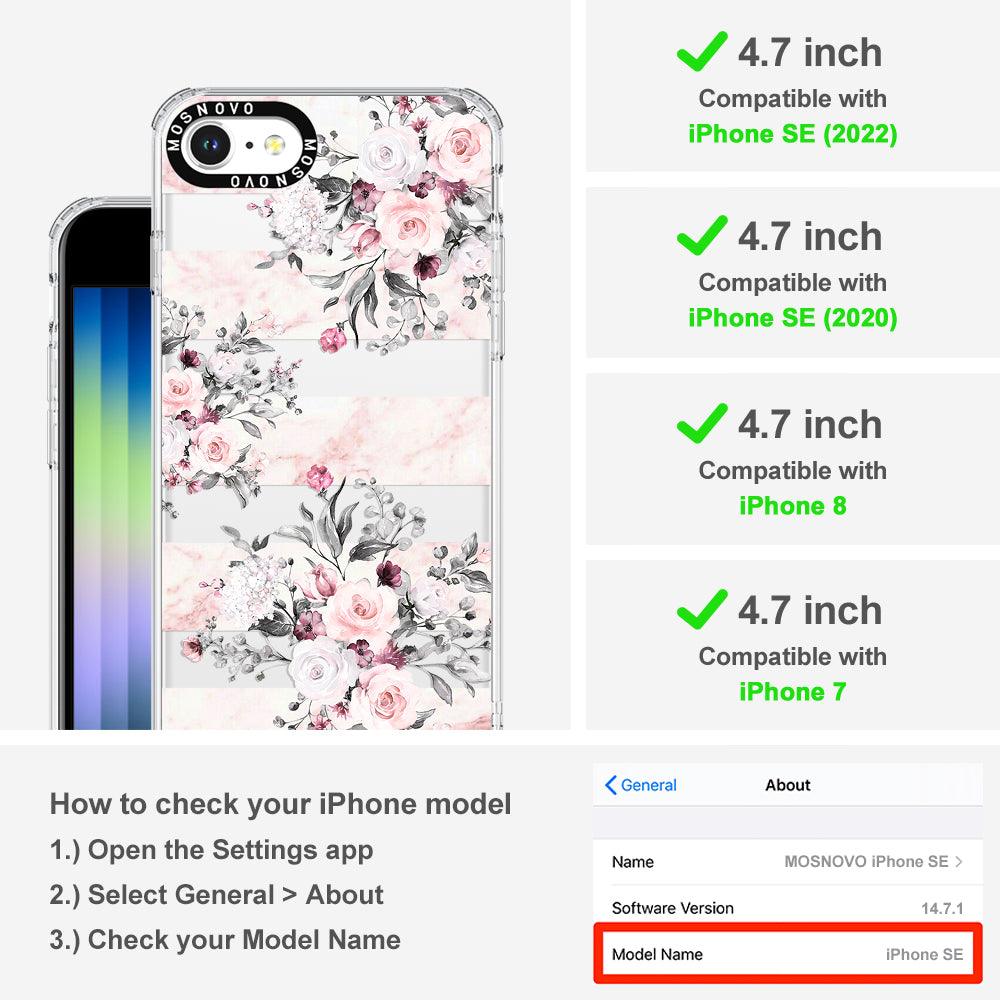This screenshot has width=1000, height=1000.
Task: Click the green checkmark beside iPhone 7
Action: (702, 609)
